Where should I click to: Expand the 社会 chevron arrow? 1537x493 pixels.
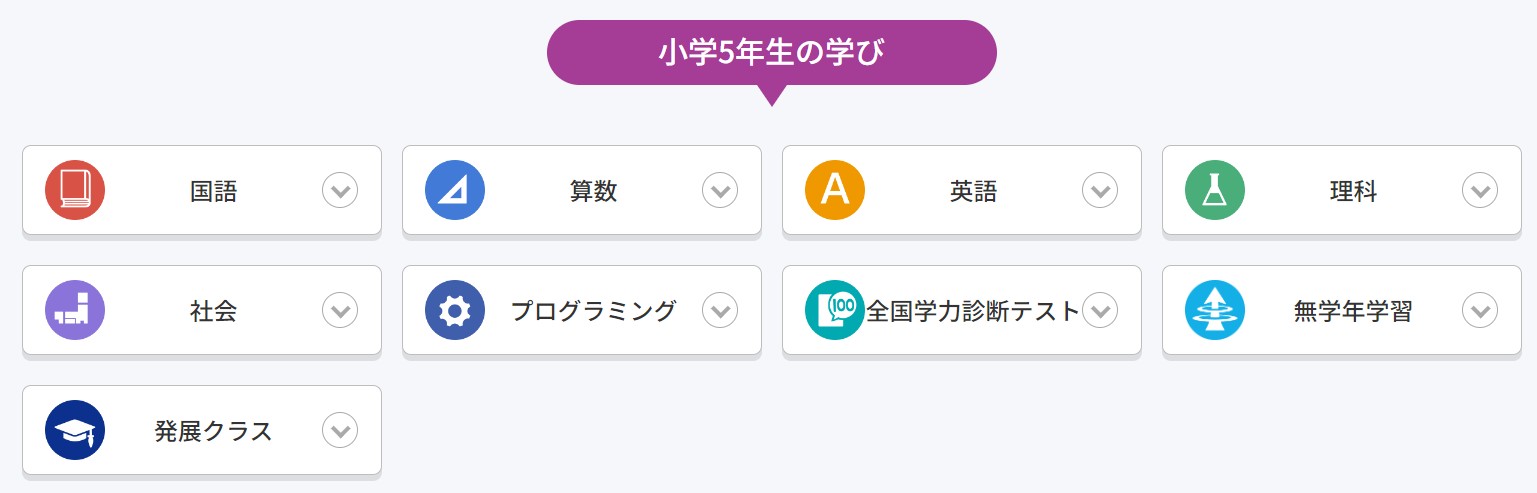[x=340, y=310]
